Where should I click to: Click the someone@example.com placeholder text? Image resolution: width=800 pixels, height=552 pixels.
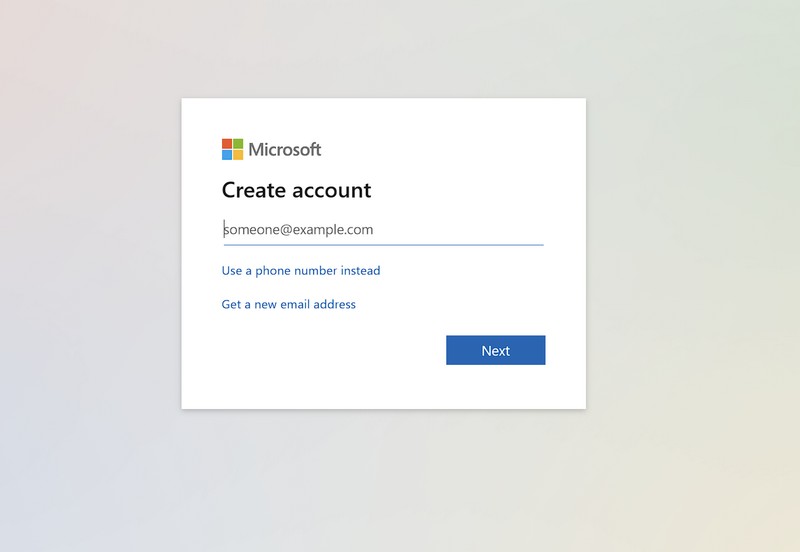[298, 229]
